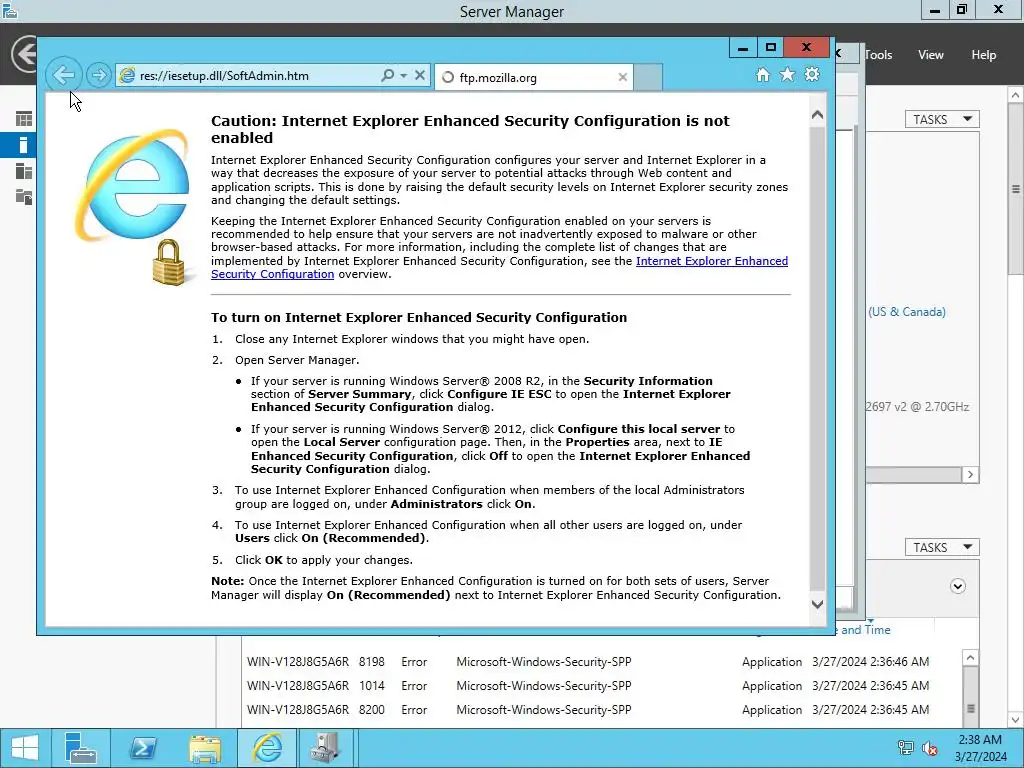
Task: Launch Windows PowerShell from the taskbar
Action: point(142,748)
